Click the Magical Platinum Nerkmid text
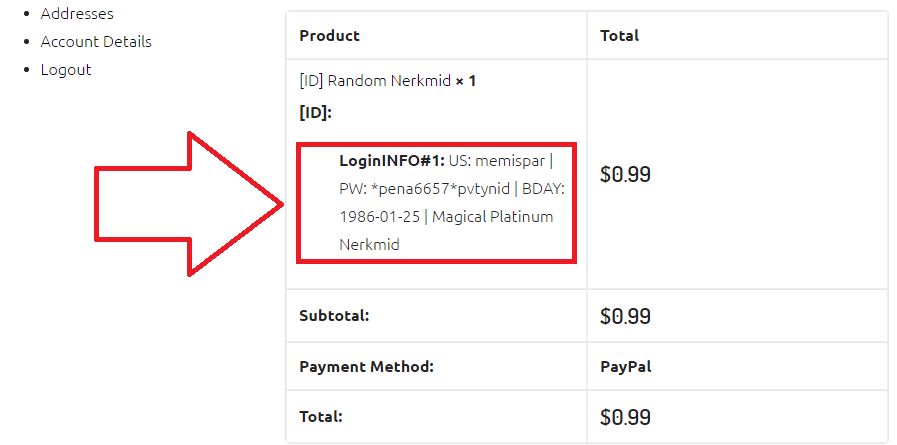Screen dimensions: 897x445 [446, 231]
